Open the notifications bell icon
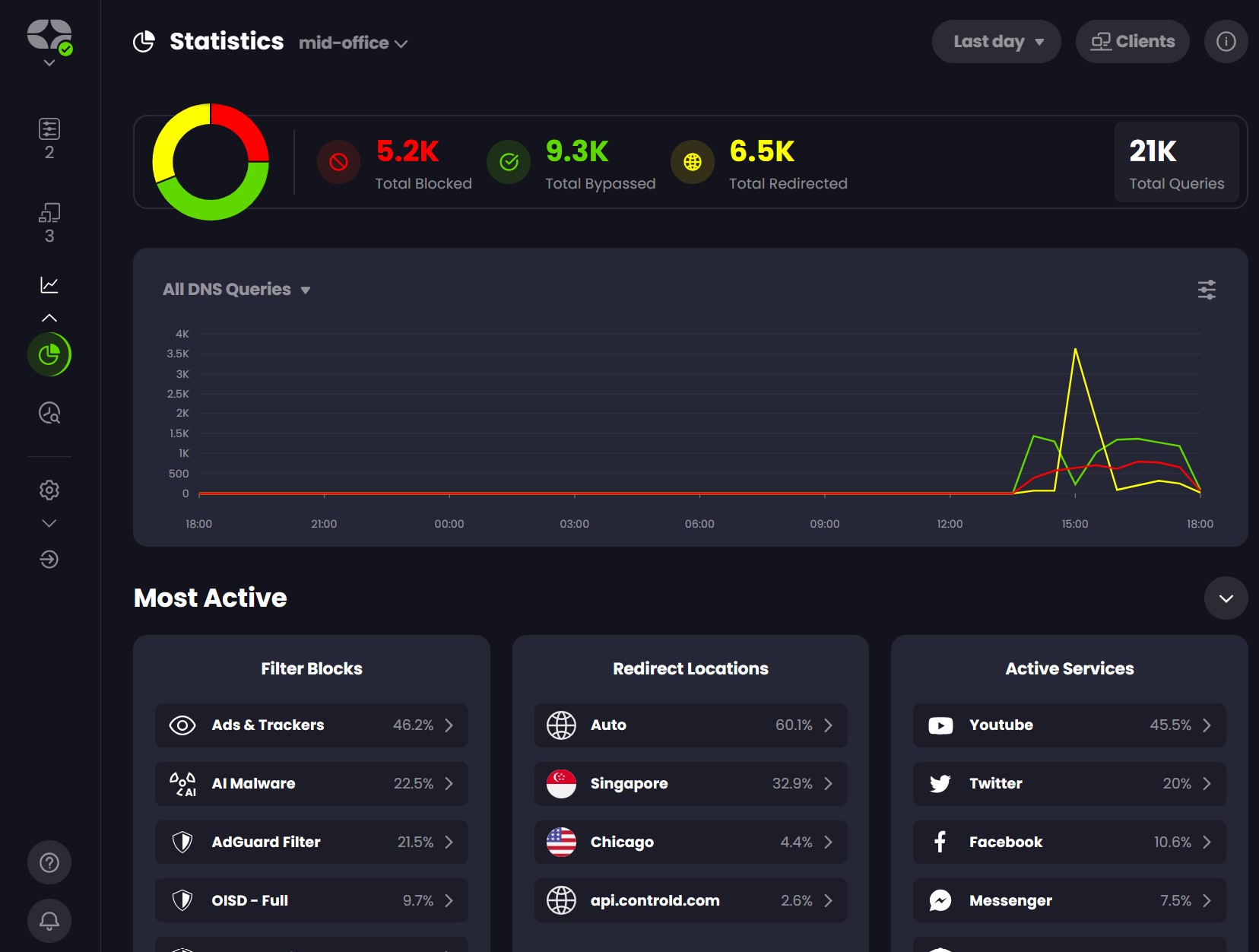This screenshot has height=952, width=1259. click(49, 921)
